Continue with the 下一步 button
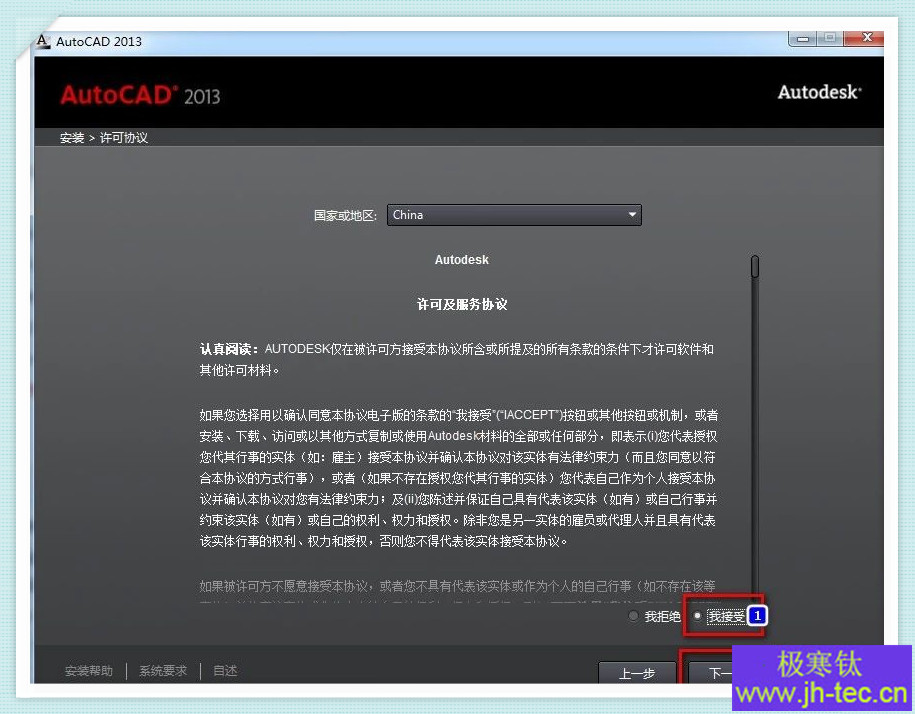Screen dimensions: 915x714 point(711,673)
